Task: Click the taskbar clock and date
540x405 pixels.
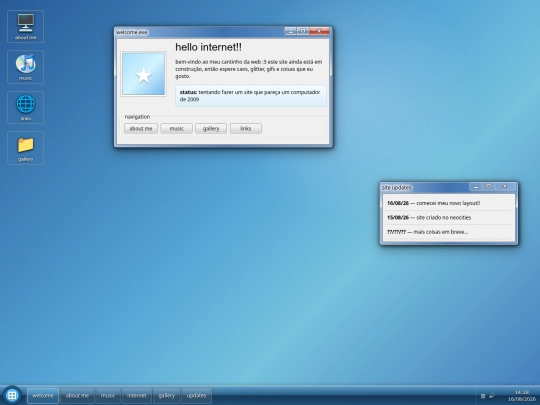Action: coord(522,395)
